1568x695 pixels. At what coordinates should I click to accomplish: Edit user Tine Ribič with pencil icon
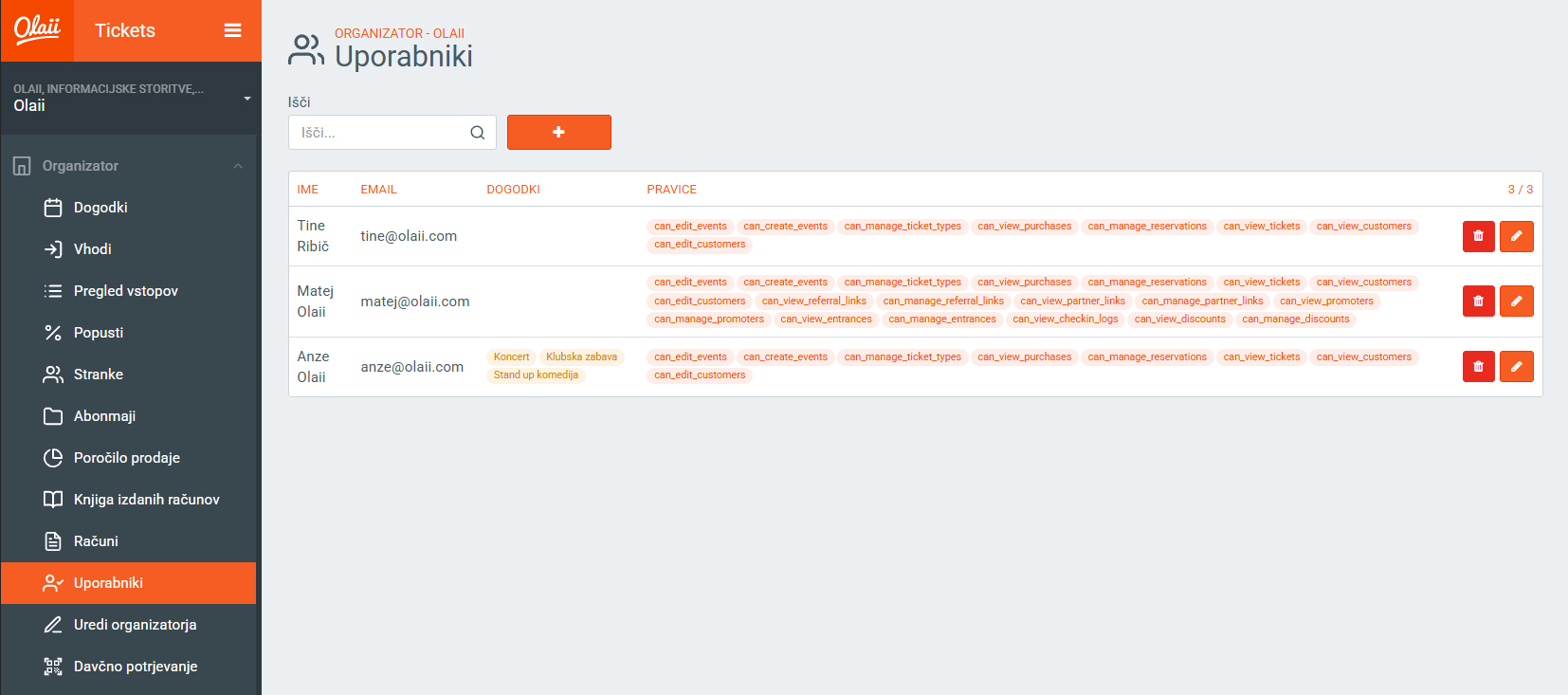point(1516,236)
